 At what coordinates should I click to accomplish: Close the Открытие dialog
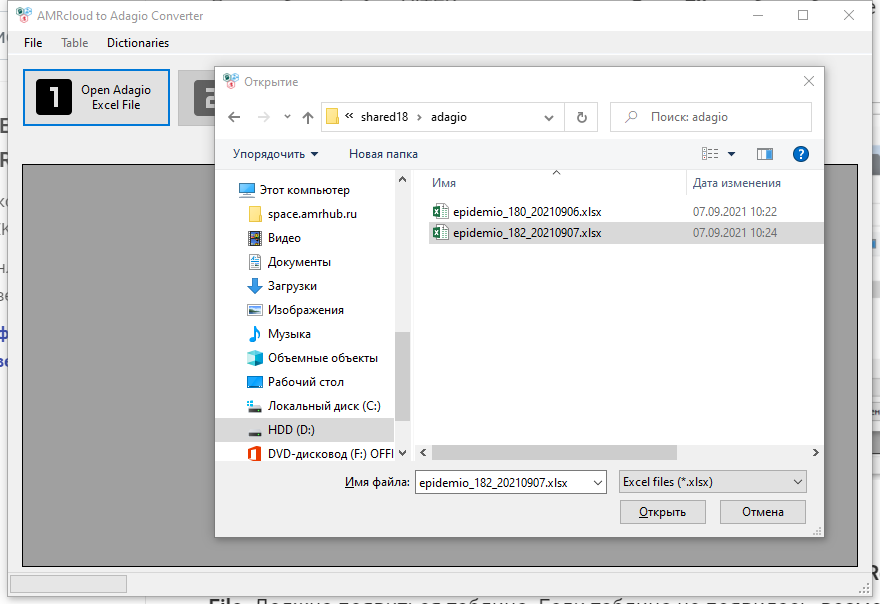click(x=809, y=81)
